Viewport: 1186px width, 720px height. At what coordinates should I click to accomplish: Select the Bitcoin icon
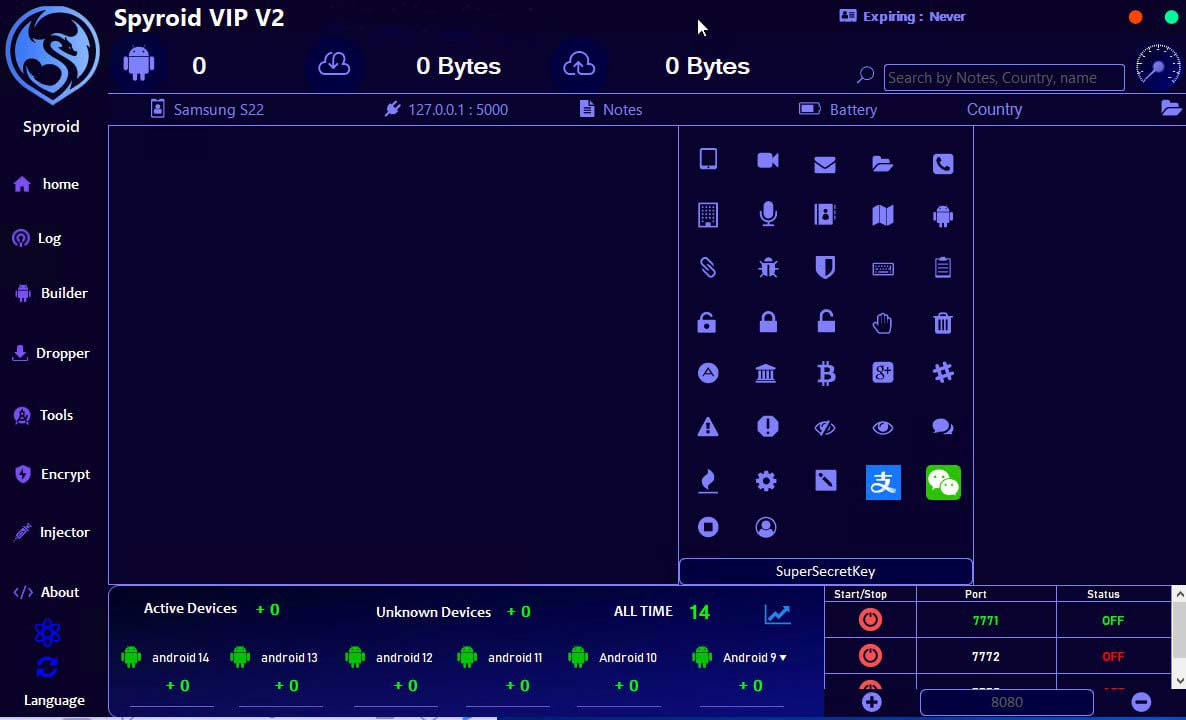(825, 373)
